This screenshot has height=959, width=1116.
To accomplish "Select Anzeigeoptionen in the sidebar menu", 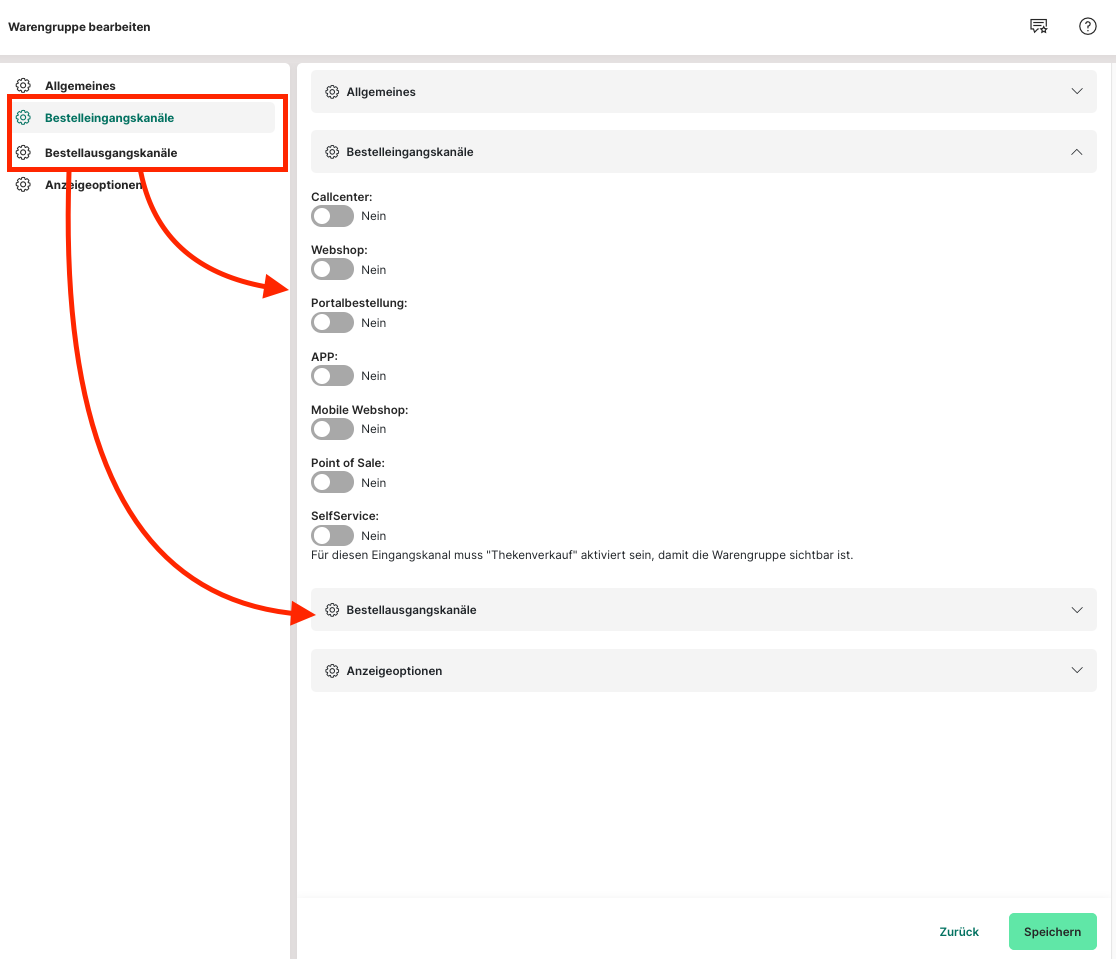I will pos(93,184).
